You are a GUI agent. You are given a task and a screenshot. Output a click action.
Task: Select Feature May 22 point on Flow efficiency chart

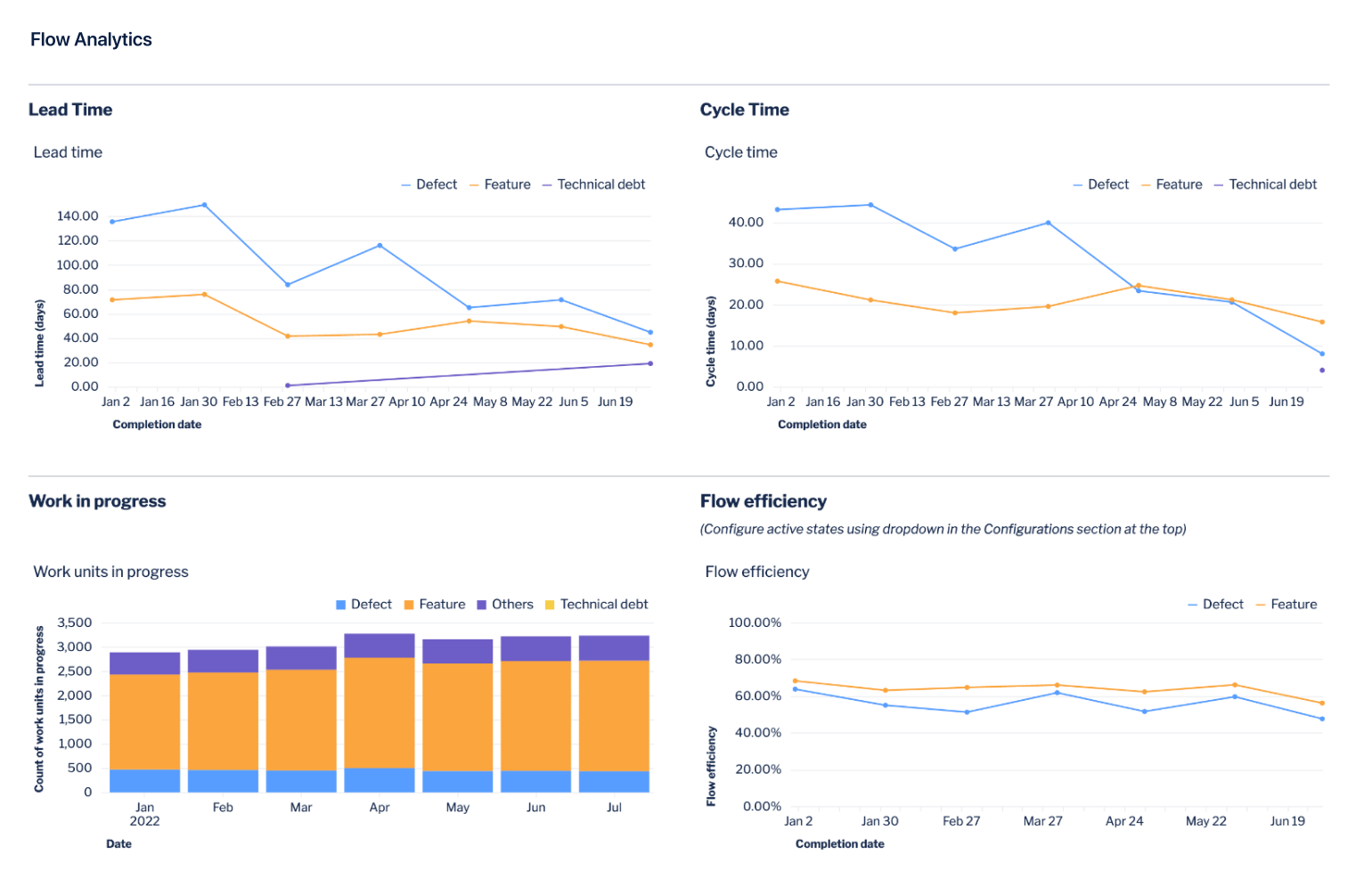click(1235, 685)
